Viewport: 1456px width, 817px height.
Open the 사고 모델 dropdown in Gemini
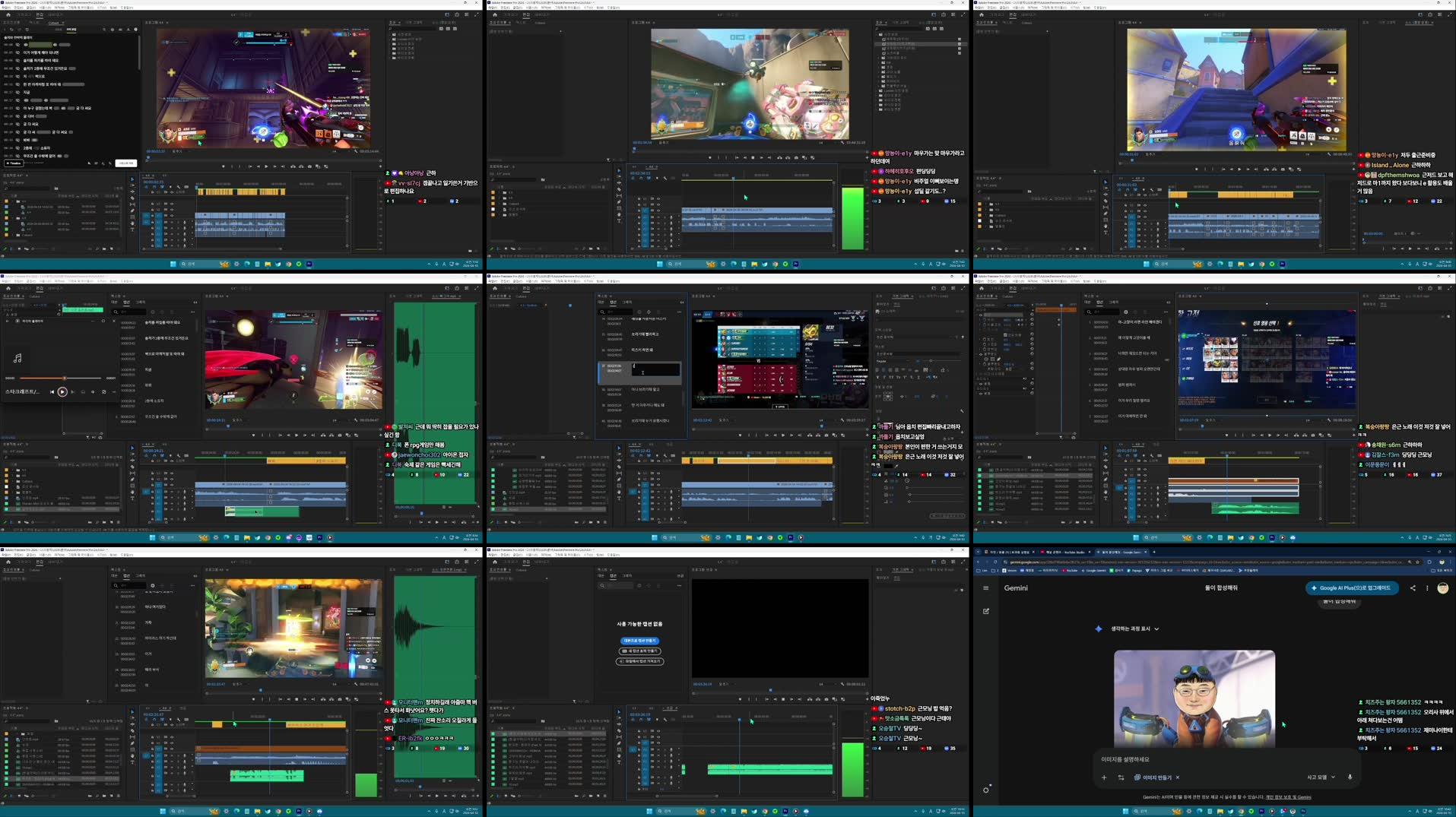point(1321,777)
